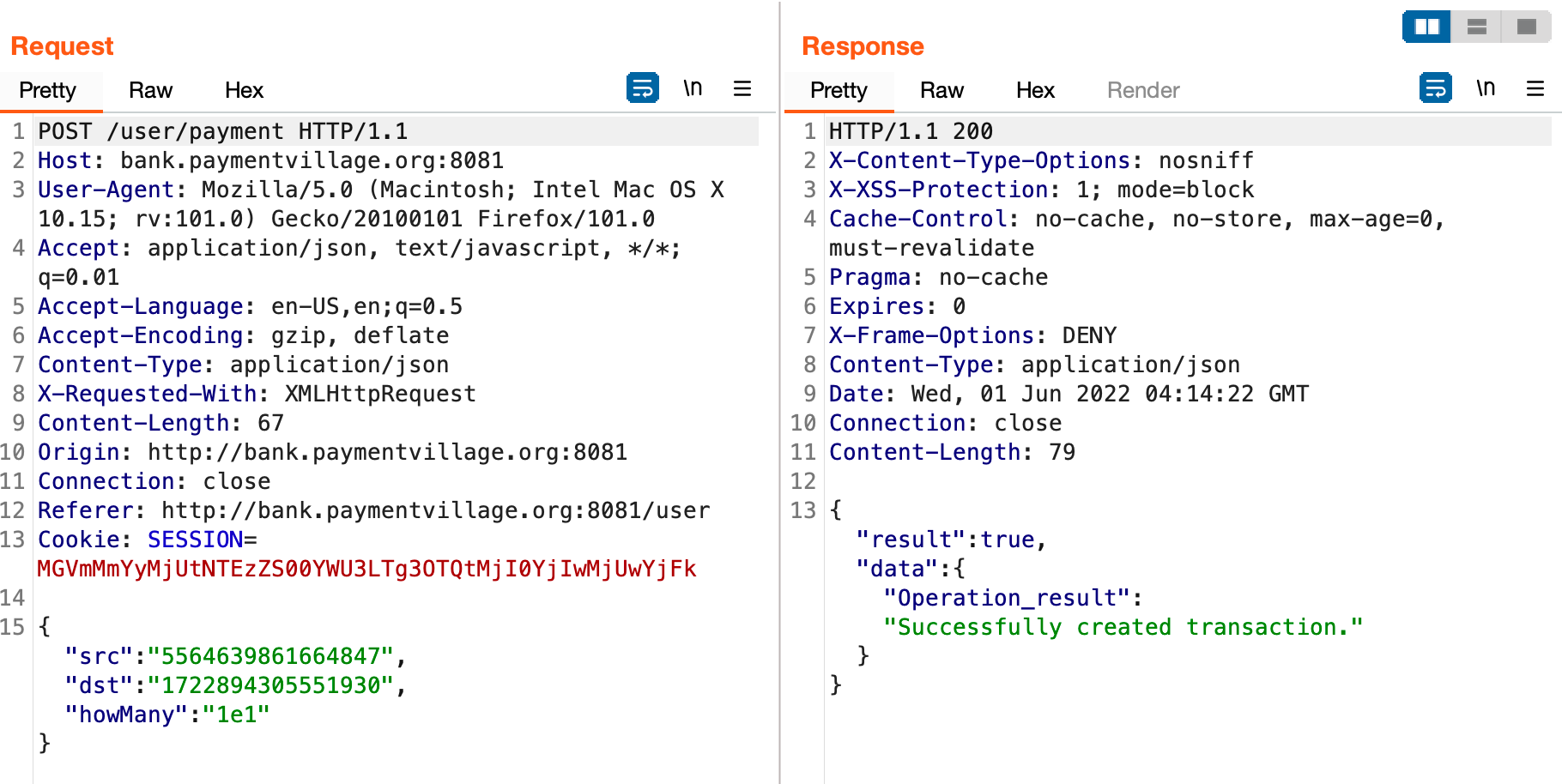The image size is (1562, 784).
Task: Click the request Content-Type header
Action: pyautogui.click(x=243, y=365)
